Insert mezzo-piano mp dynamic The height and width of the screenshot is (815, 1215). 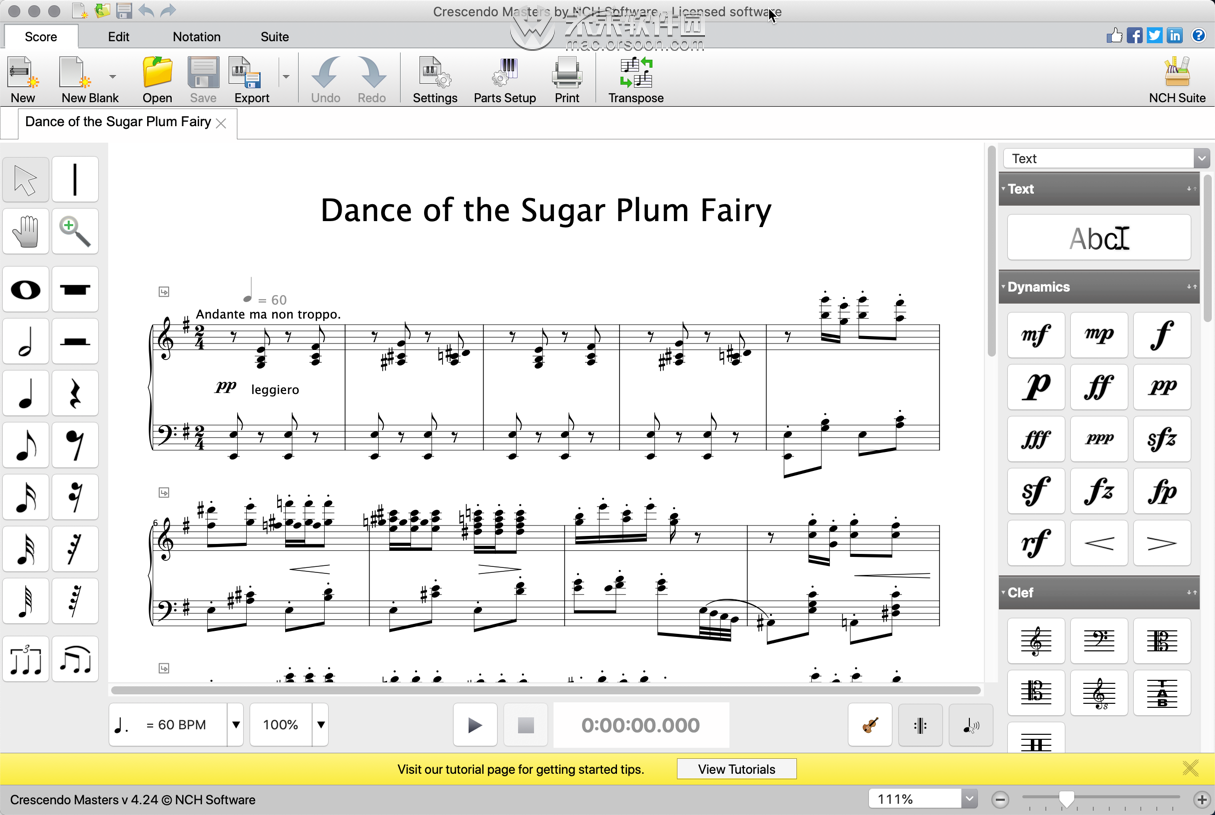pos(1099,335)
